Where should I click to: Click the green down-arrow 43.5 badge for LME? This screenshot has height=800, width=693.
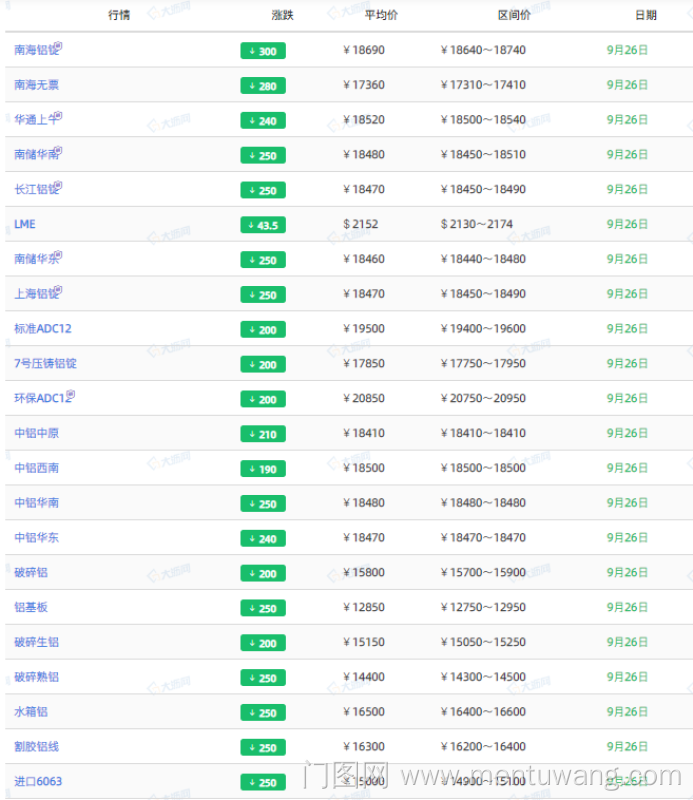263,225
